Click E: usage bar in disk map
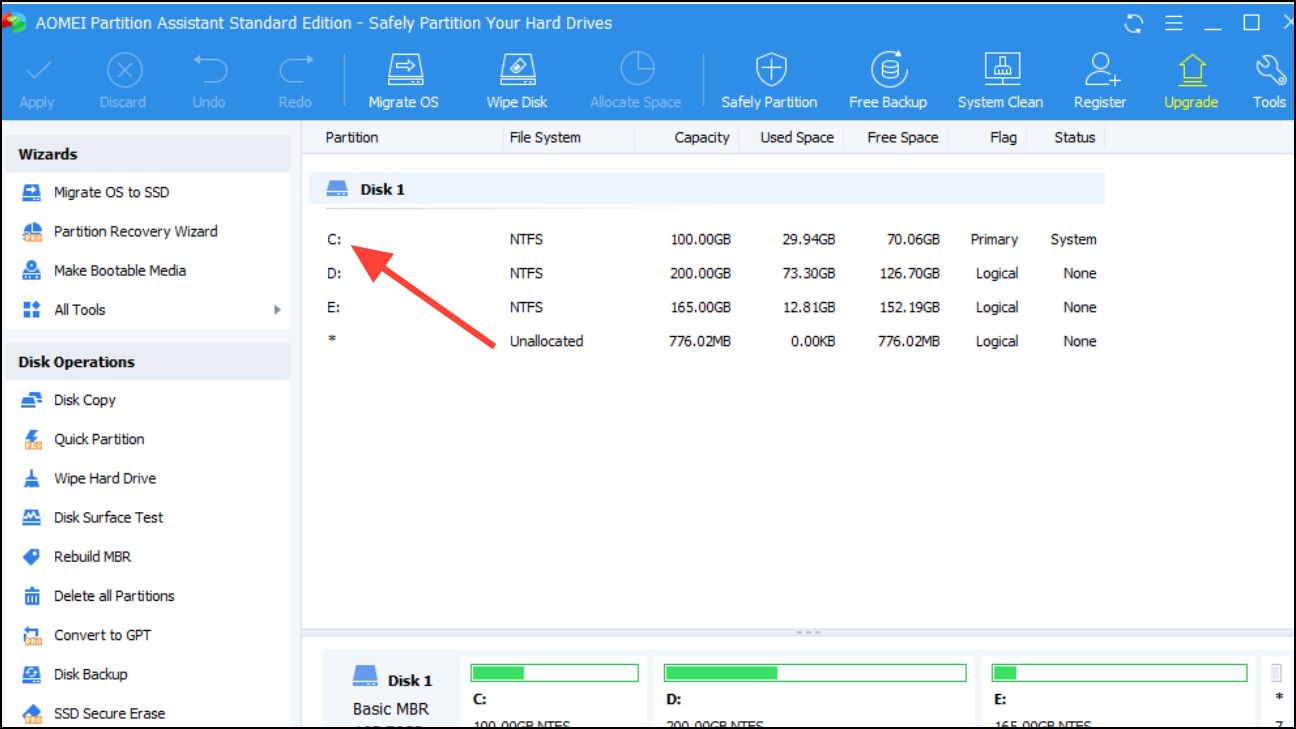Screen dimensions: 1296x729 click(1120, 673)
